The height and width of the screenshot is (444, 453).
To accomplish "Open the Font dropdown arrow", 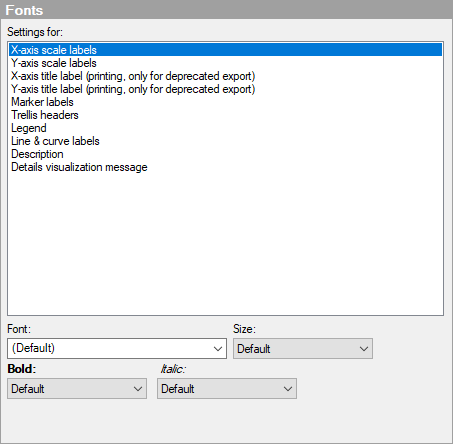I will coord(218,349).
